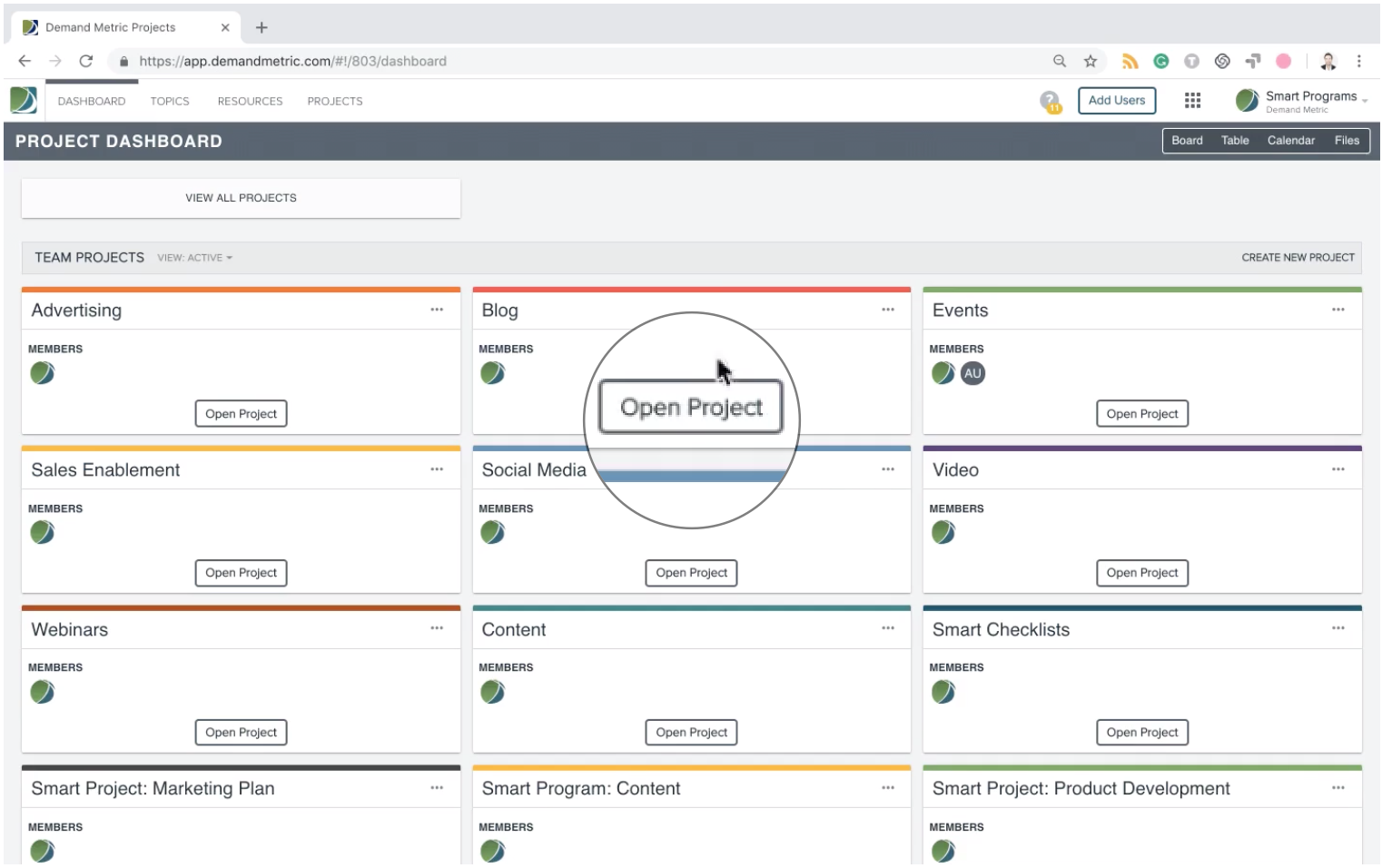
Task: Open the Webinars project
Action: pyautogui.click(x=241, y=733)
